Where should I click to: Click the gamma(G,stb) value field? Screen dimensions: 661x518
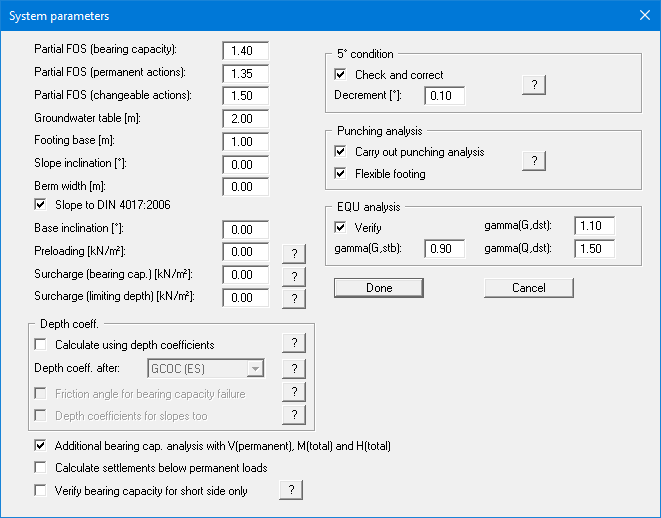pyautogui.click(x=445, y=248)
